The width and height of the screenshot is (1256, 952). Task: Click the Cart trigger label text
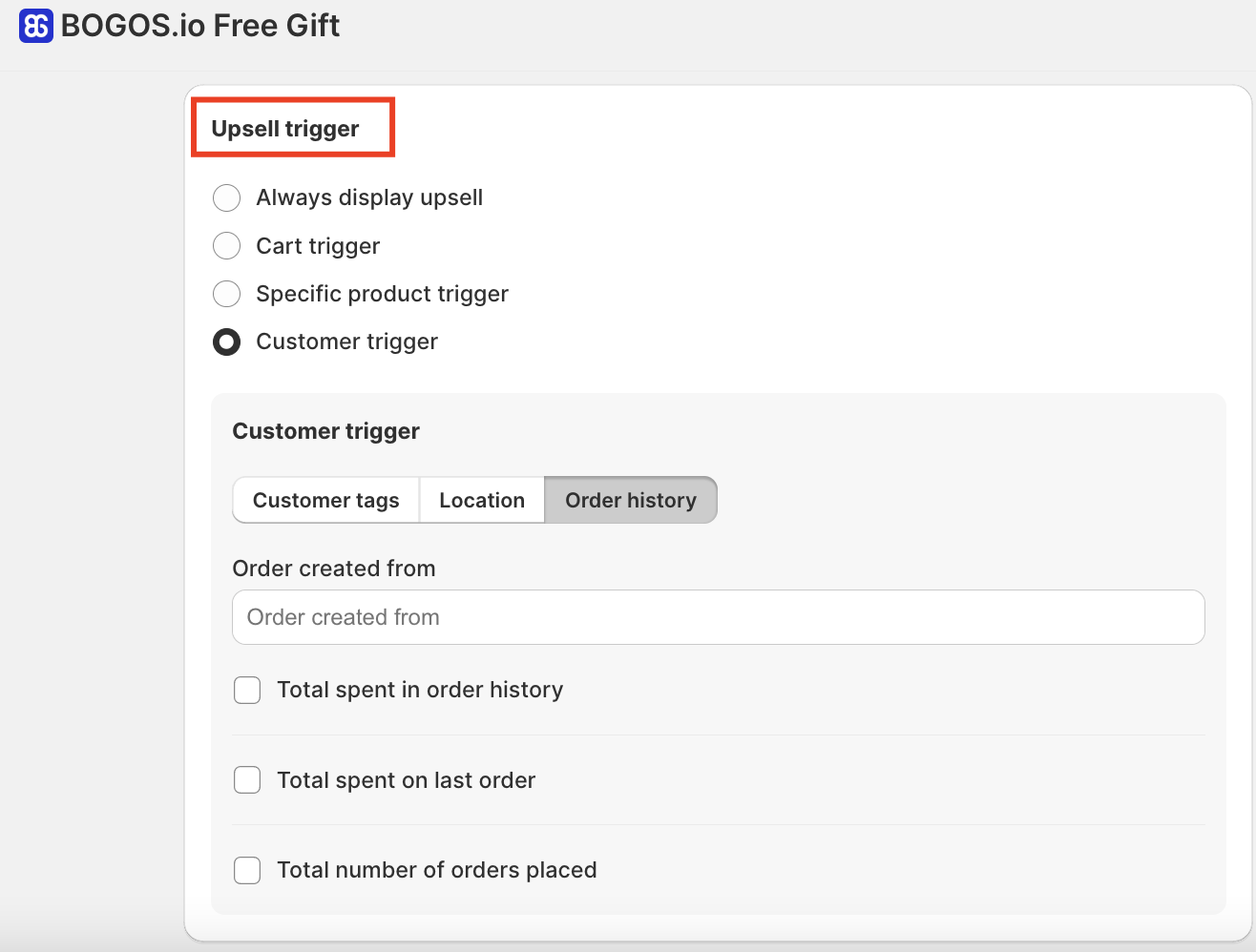318,246
